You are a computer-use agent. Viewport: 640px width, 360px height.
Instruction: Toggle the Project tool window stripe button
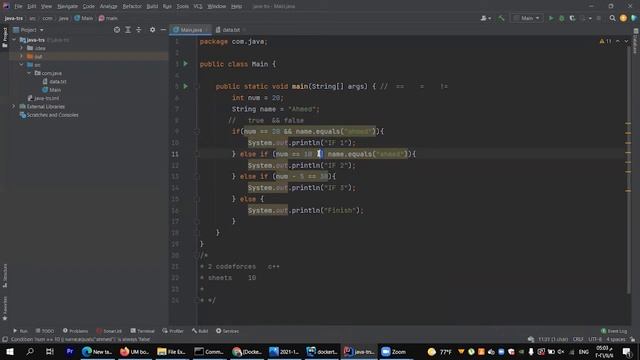5,37
